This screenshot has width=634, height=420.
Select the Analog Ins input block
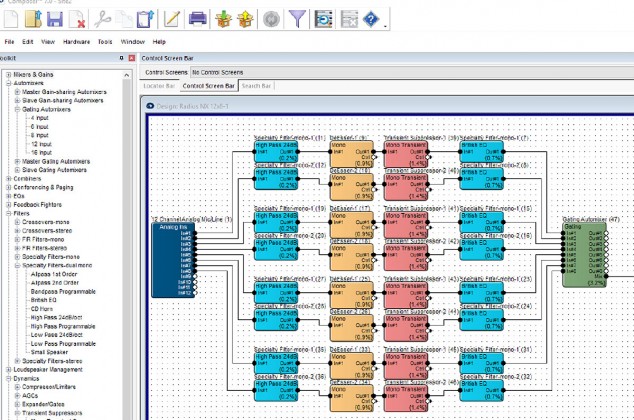(x=171, y=260)
